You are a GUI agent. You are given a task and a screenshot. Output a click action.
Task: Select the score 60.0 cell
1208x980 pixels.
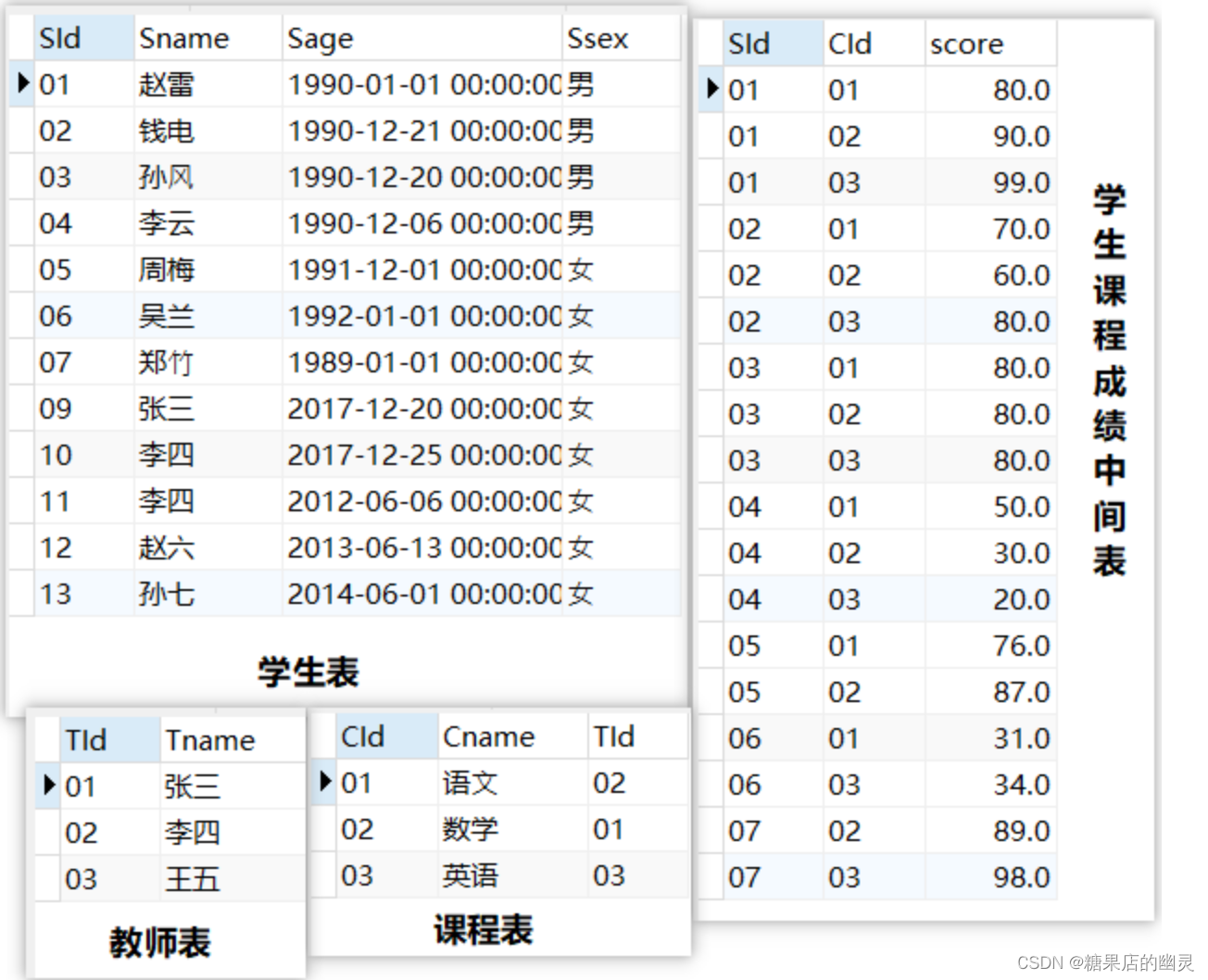coord(990,275)
